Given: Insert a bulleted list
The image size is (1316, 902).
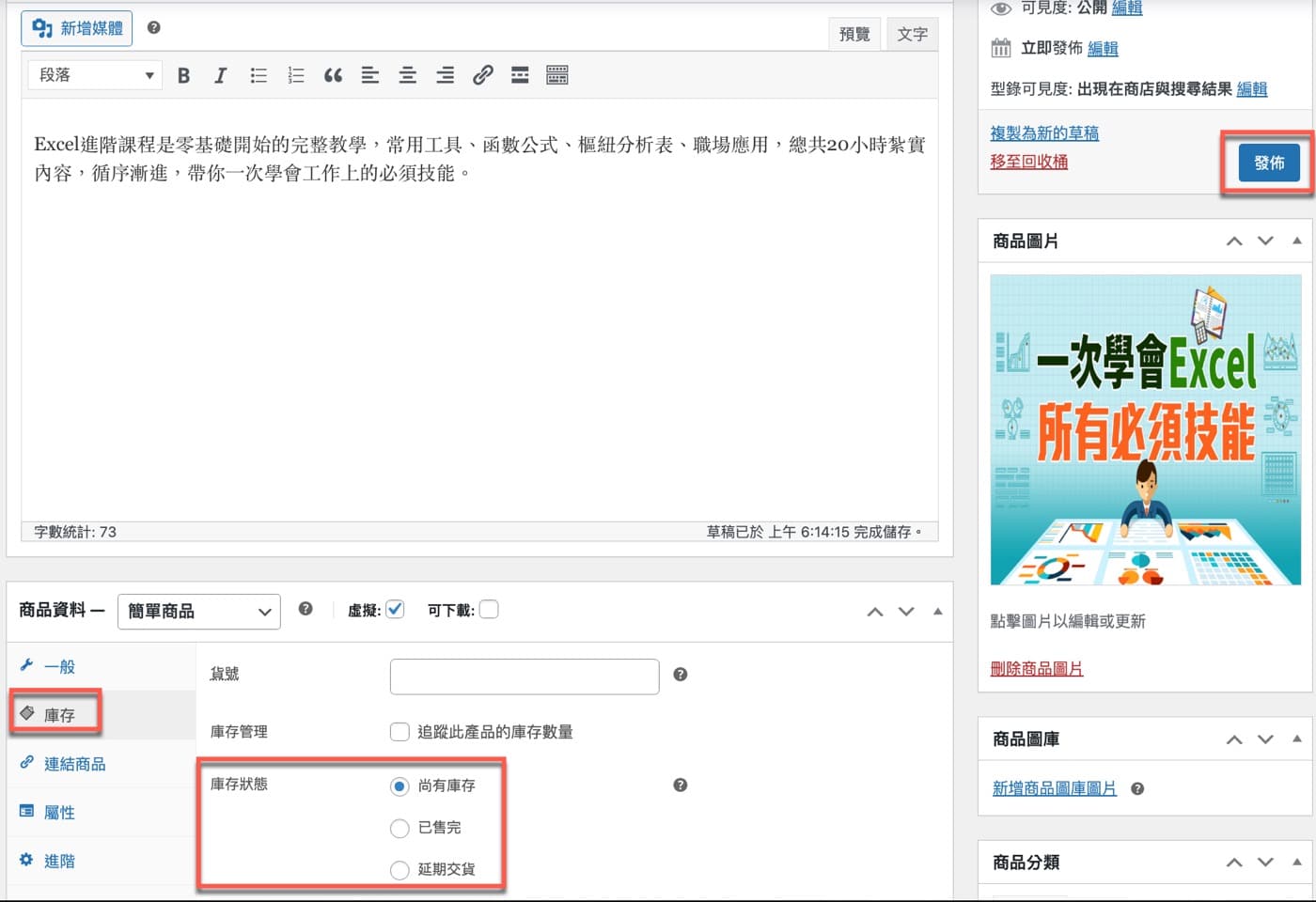Looking at the screenshot, I should [x=258, y=75].
